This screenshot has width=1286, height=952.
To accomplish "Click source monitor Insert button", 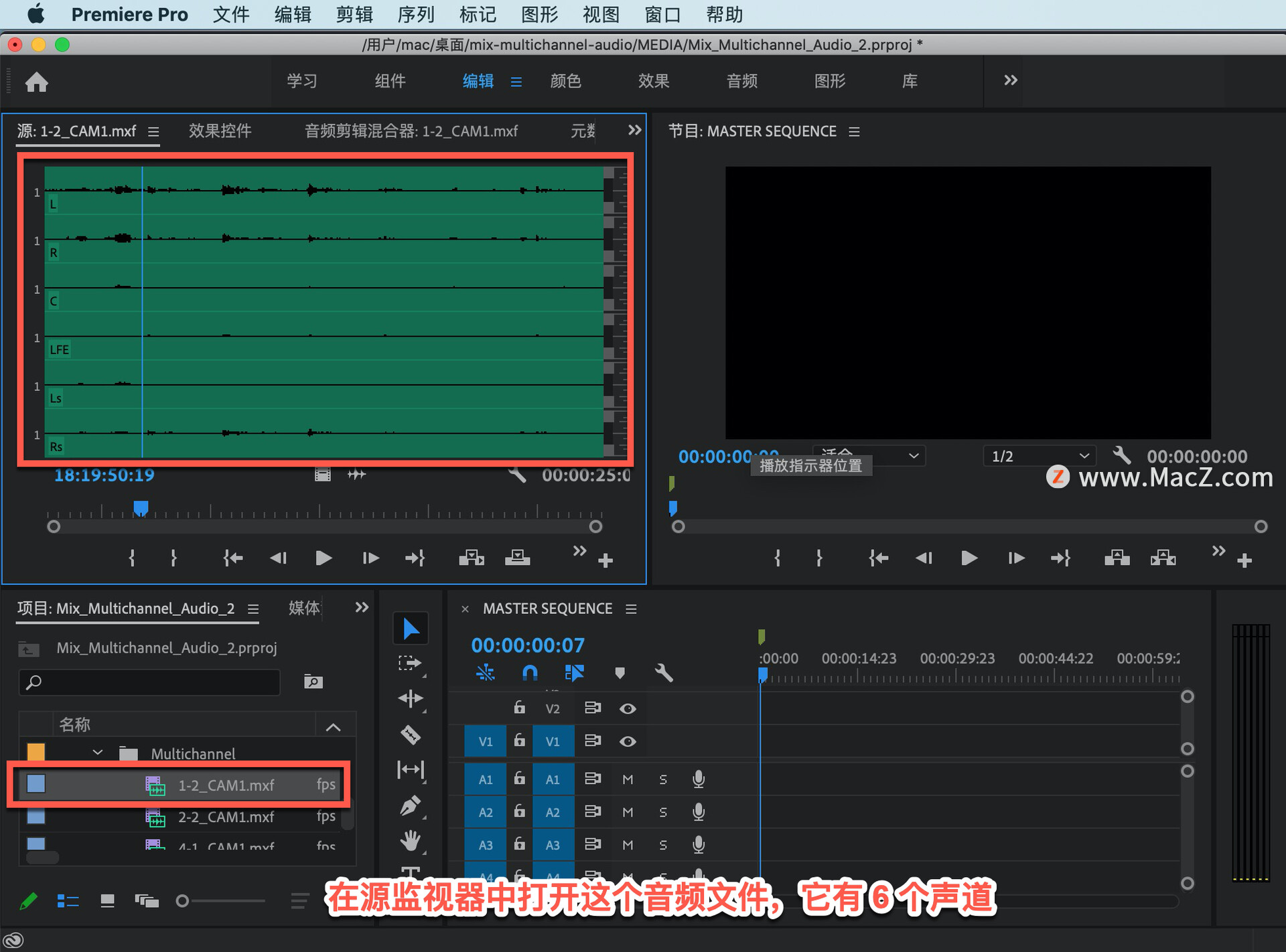I will point(472,558).
